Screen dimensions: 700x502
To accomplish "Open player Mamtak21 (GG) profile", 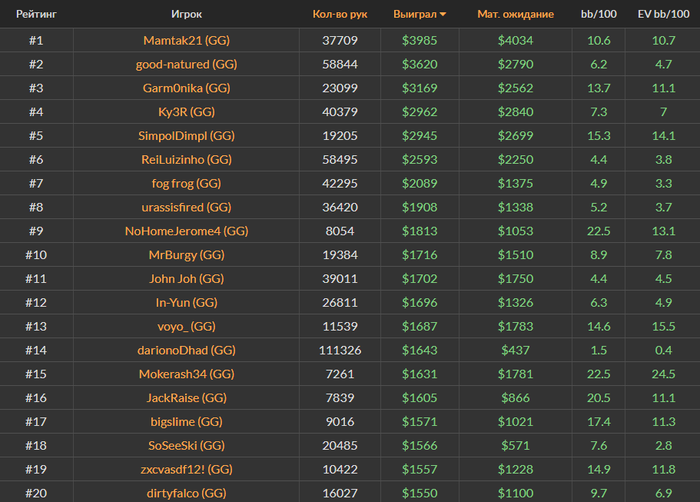I will coord(186,41).
